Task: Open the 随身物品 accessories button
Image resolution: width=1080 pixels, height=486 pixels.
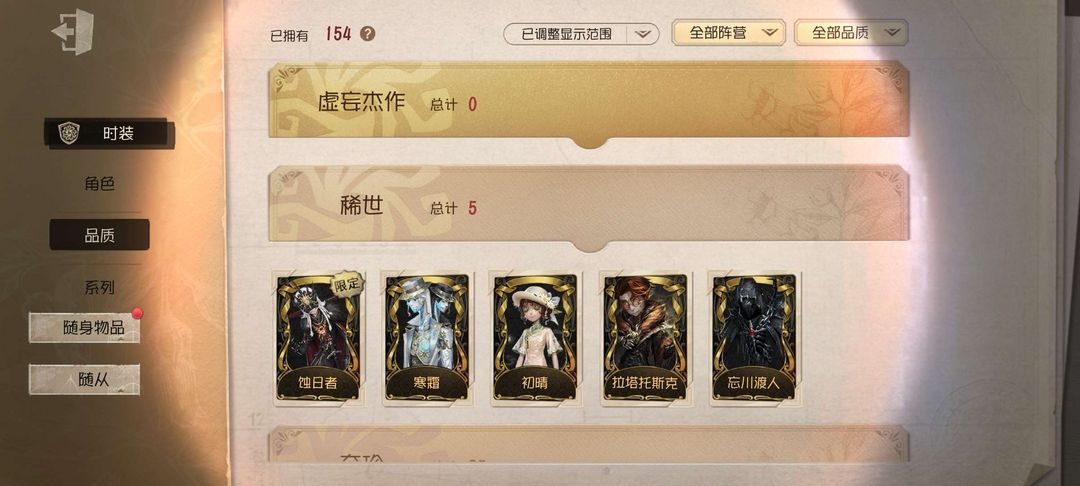Action: [x=84, y=327]
